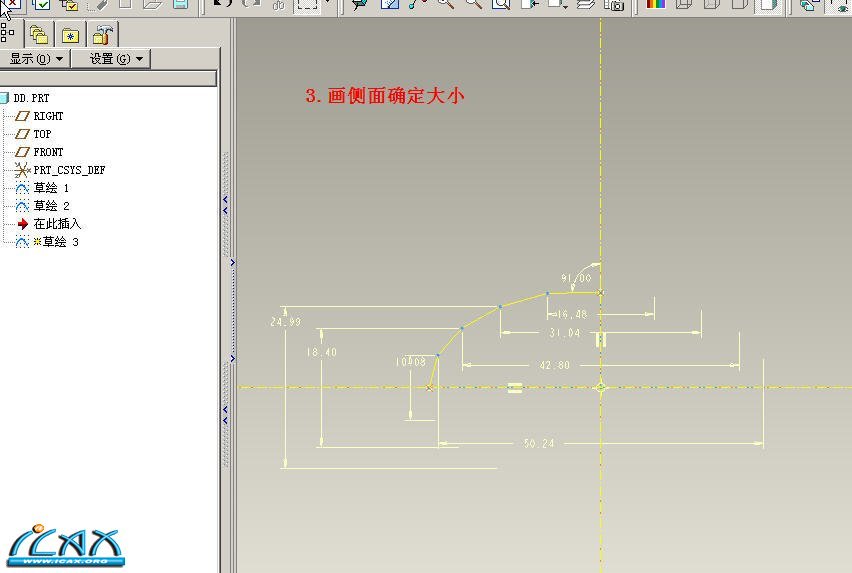Click the 在此插入 insert marker
The width and height of the screenshot is (852, 573).
(x=57, y=224)
